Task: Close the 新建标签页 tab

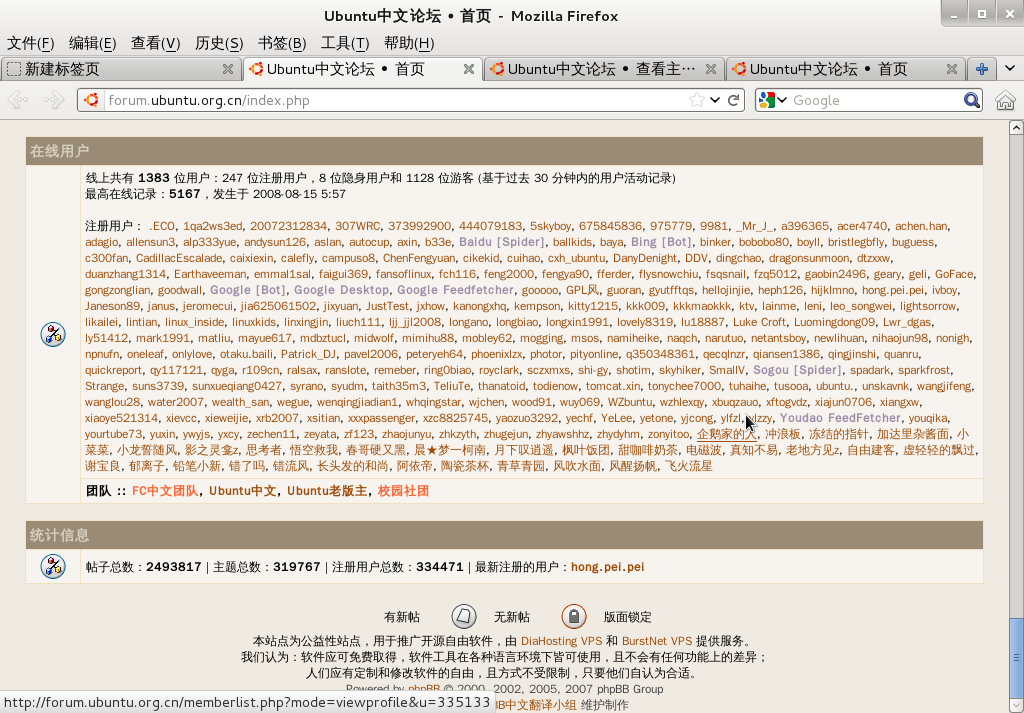Action: [228, 69]
